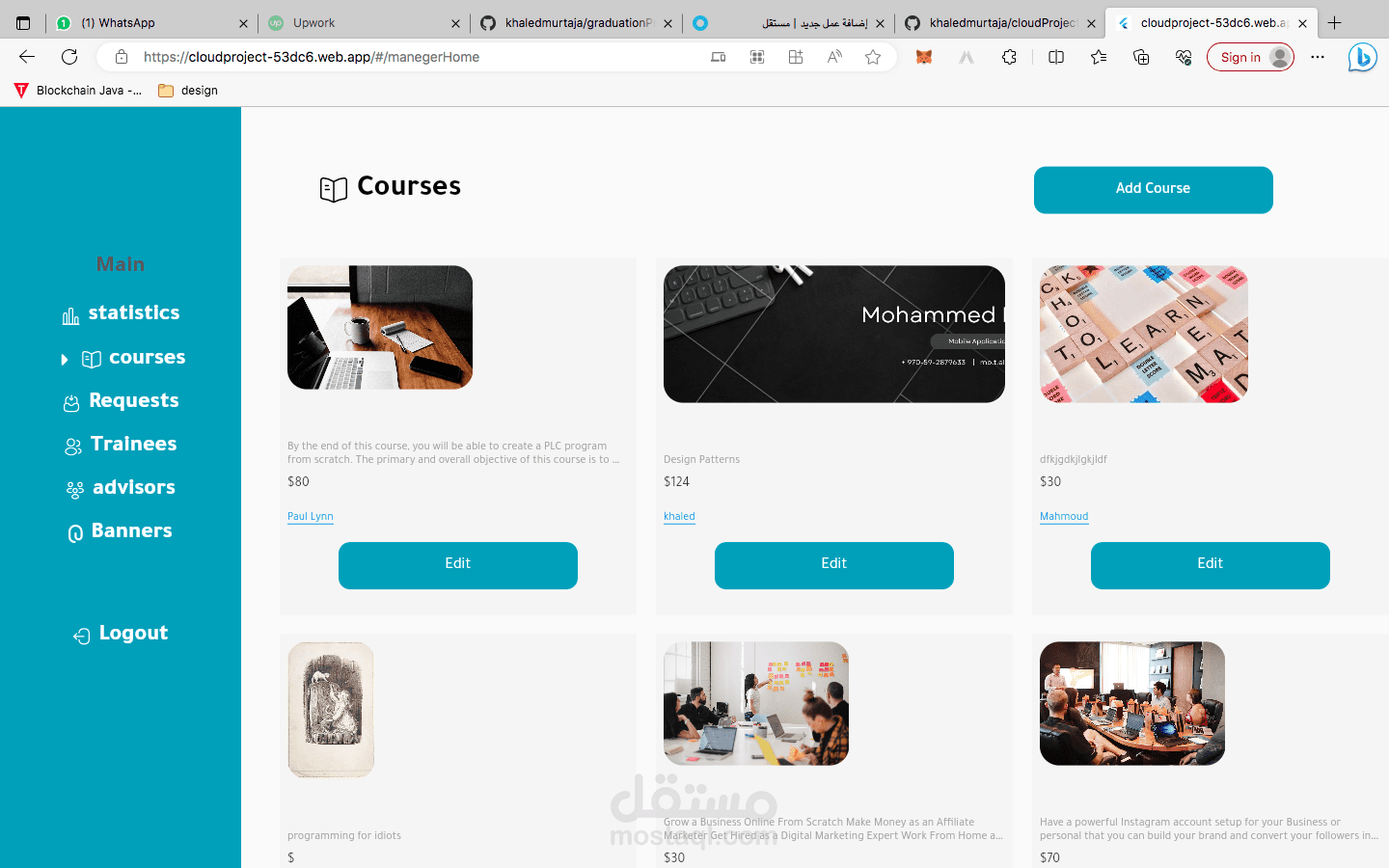This screenshot has width=1389, height=868.
Task: Click the Logout icon
Action: point(82,636)
